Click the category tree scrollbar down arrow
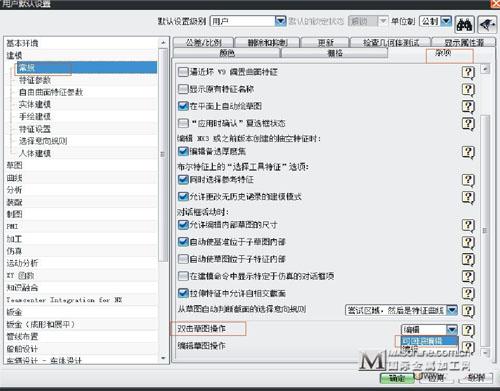 click(163, 358)
